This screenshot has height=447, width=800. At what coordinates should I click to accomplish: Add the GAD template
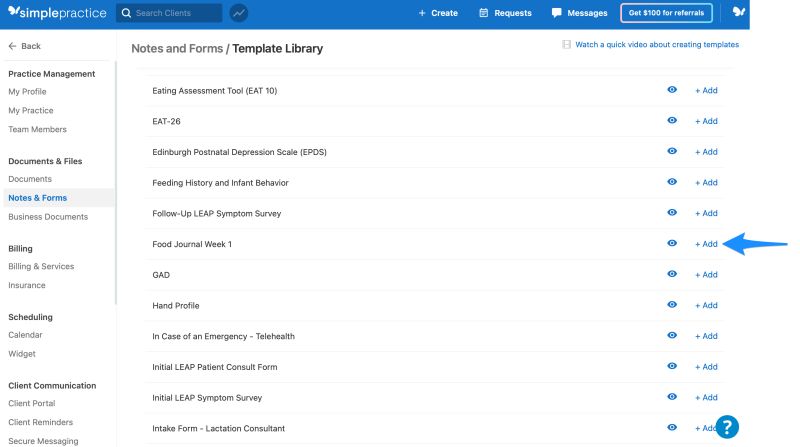[x=706, y=275]
